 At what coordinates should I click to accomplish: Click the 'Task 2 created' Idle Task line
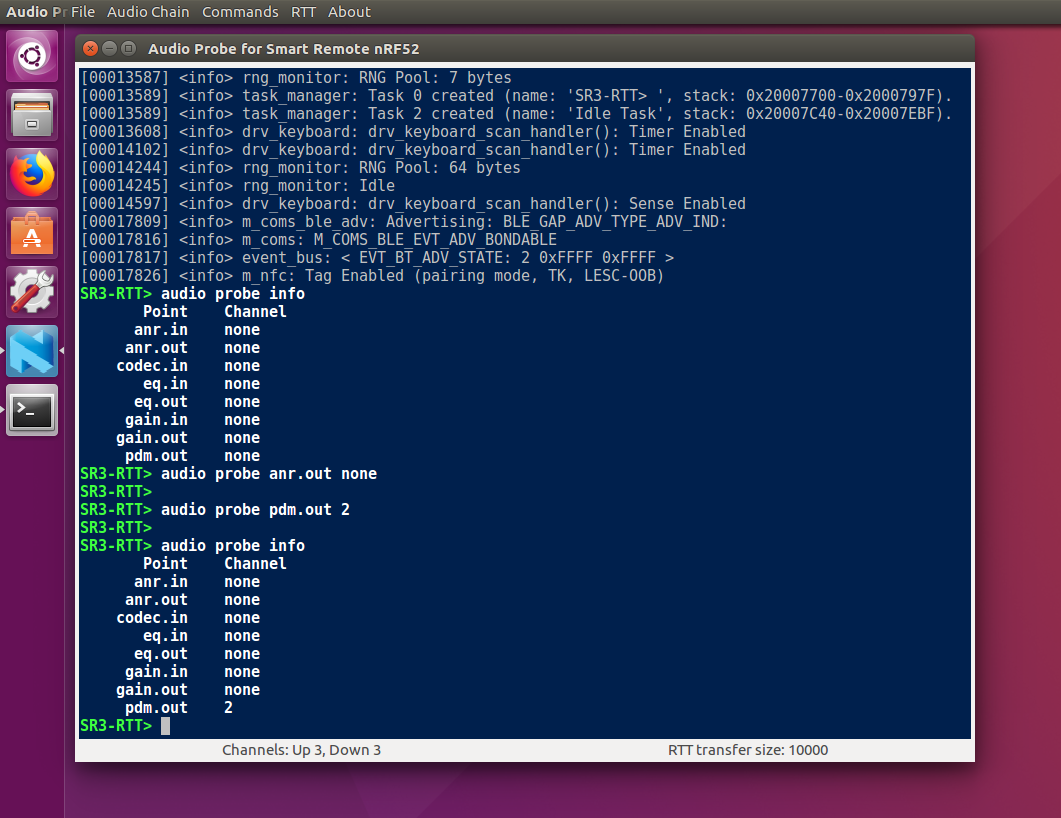pos(516,114)
